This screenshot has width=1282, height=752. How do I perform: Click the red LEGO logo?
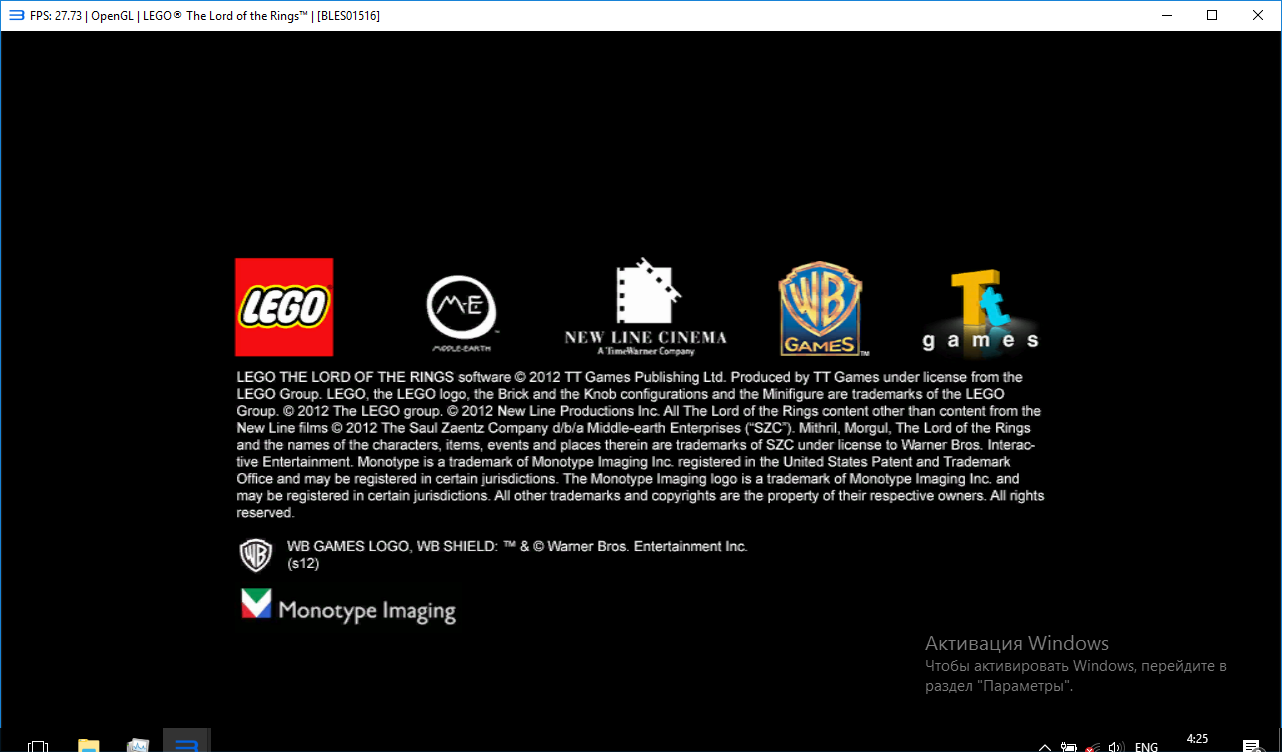[284, 307]
